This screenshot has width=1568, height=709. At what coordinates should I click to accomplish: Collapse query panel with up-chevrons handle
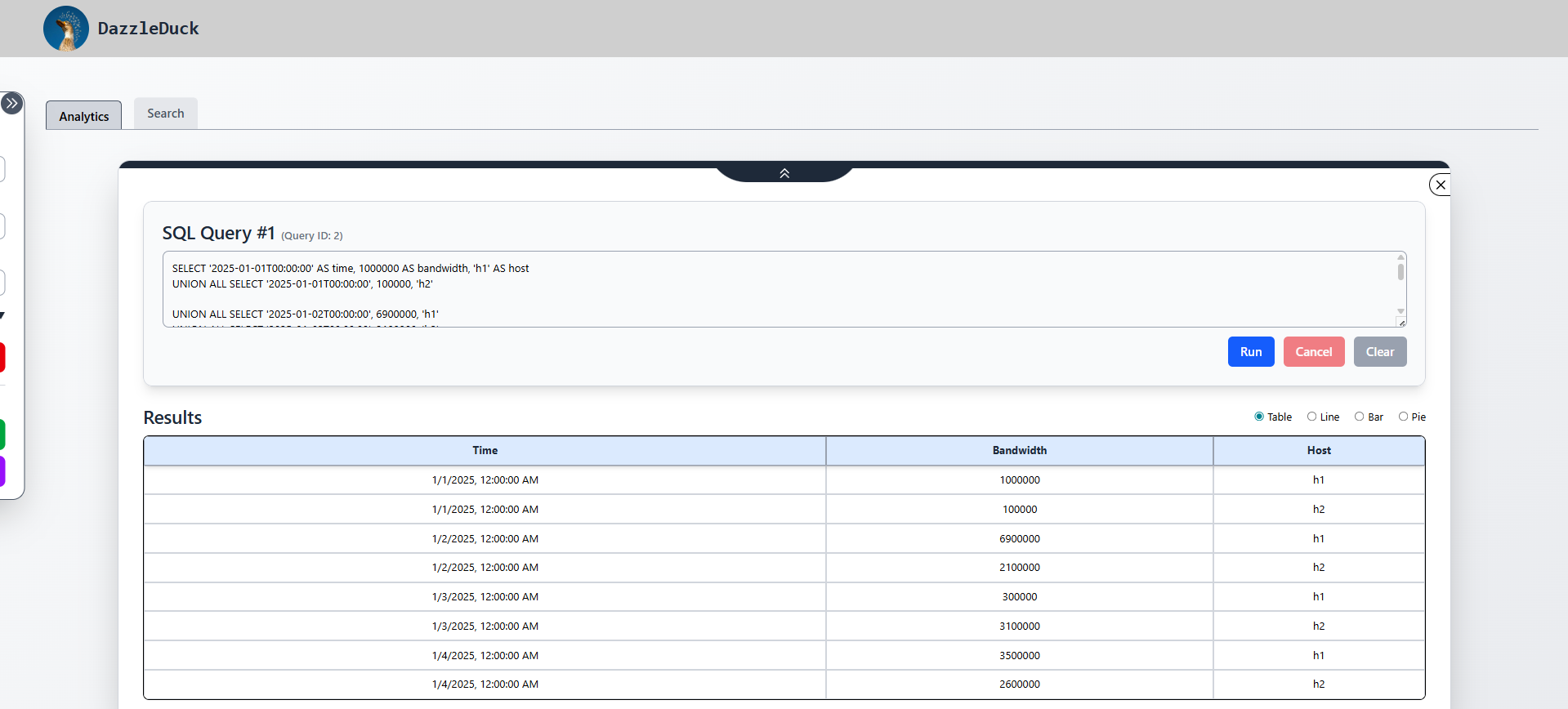pos(784,173)
